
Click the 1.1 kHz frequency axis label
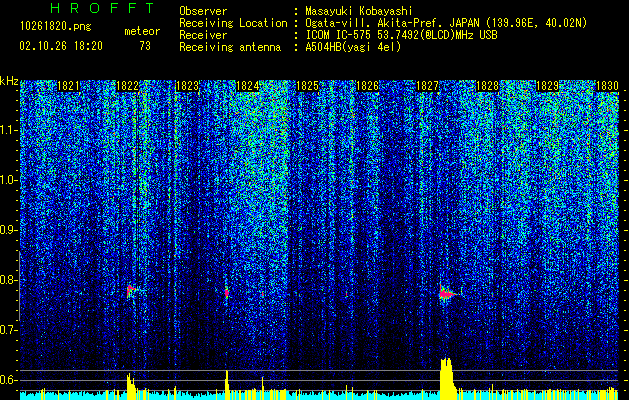(9, 130)
